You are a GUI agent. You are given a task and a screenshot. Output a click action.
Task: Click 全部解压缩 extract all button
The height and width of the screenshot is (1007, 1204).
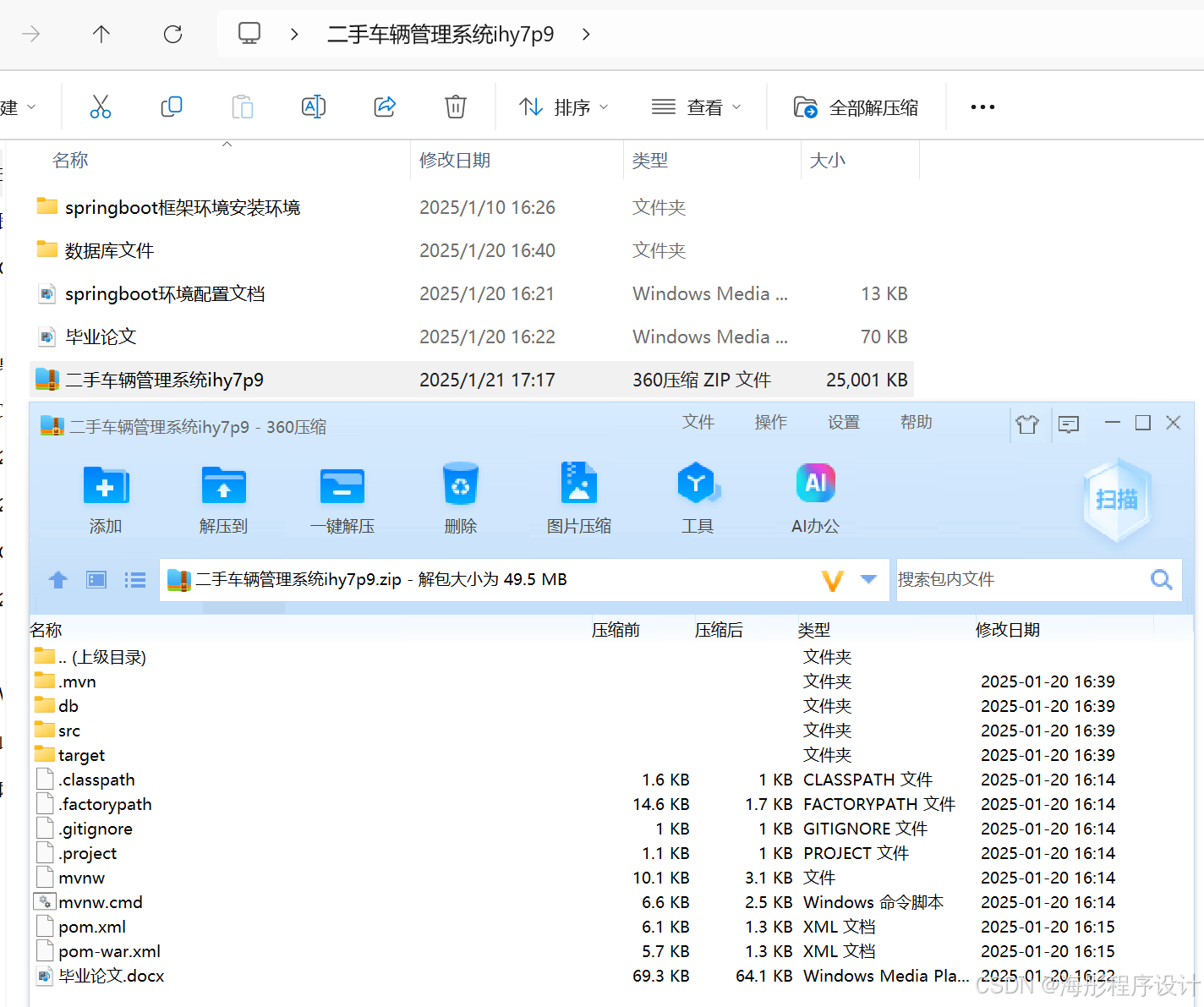tap(856, 107)
